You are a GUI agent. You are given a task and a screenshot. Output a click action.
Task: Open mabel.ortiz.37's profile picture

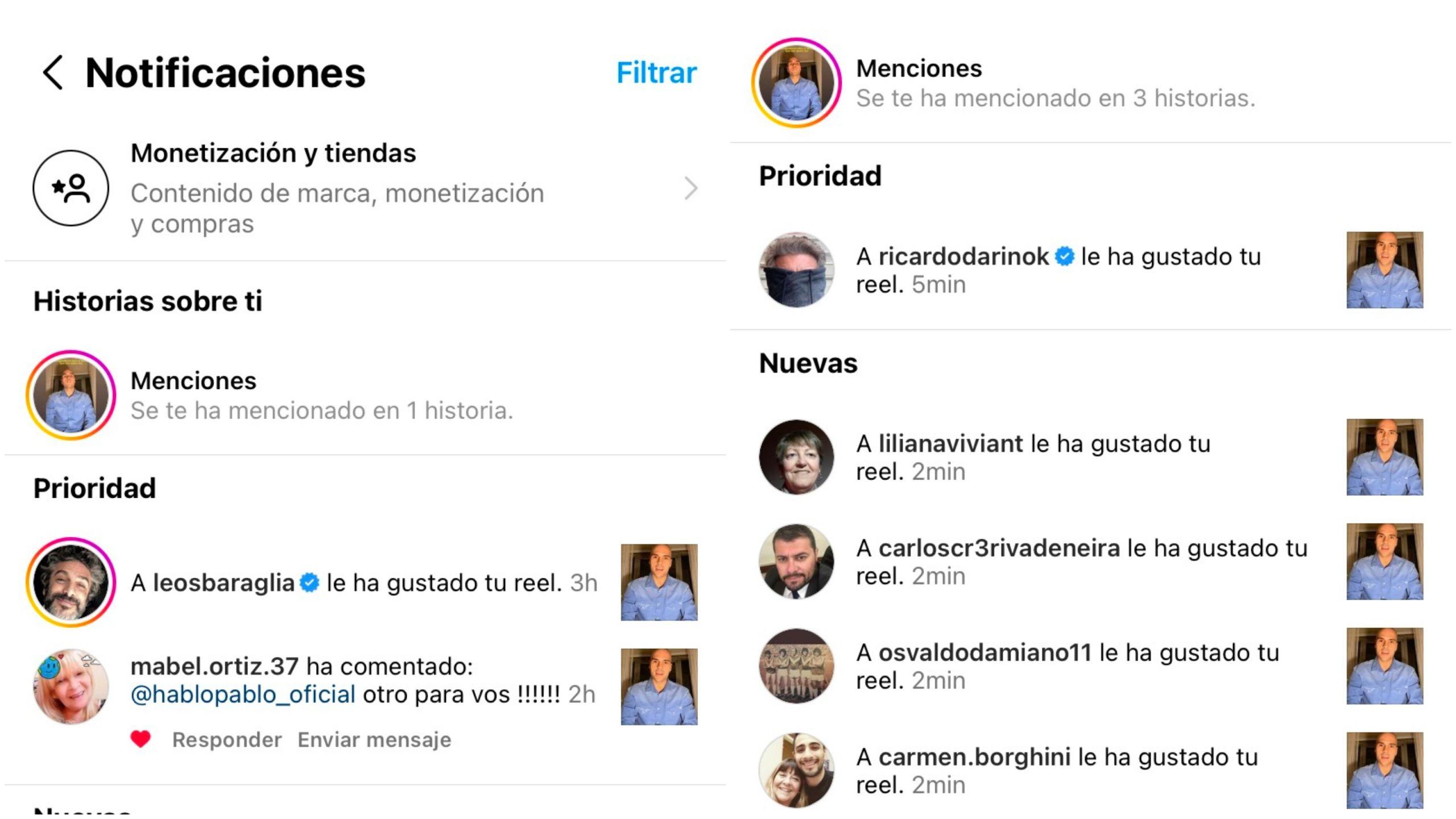(x=71, y=686)
